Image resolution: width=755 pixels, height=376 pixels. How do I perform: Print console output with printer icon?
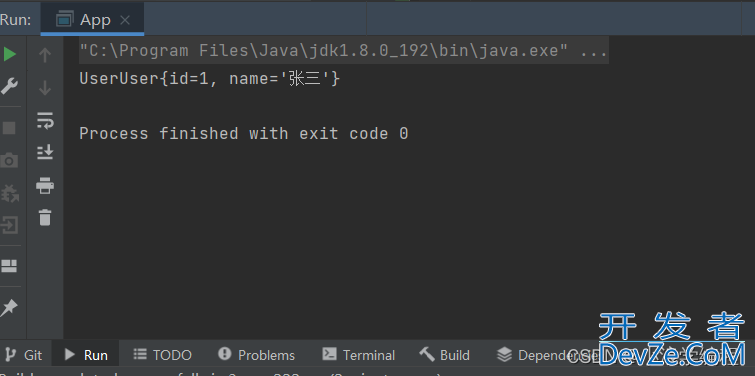pos(45,185)
